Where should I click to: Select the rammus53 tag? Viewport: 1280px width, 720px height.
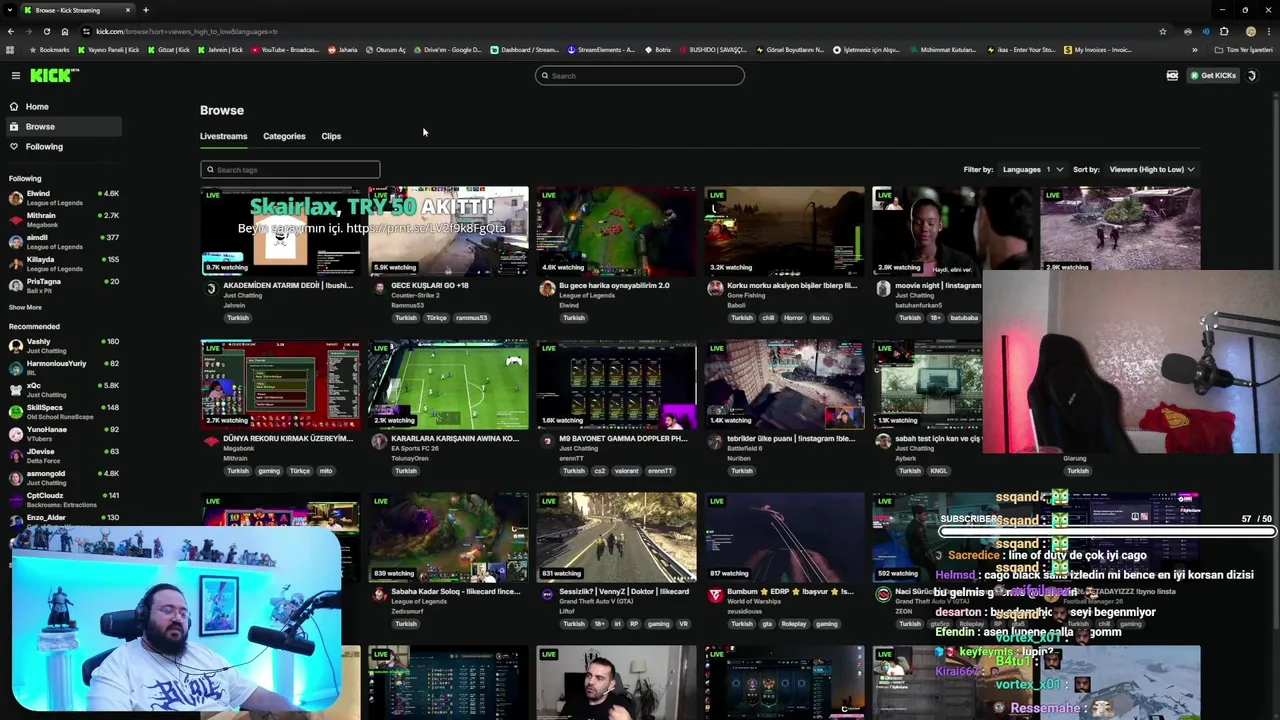(471, 318)
